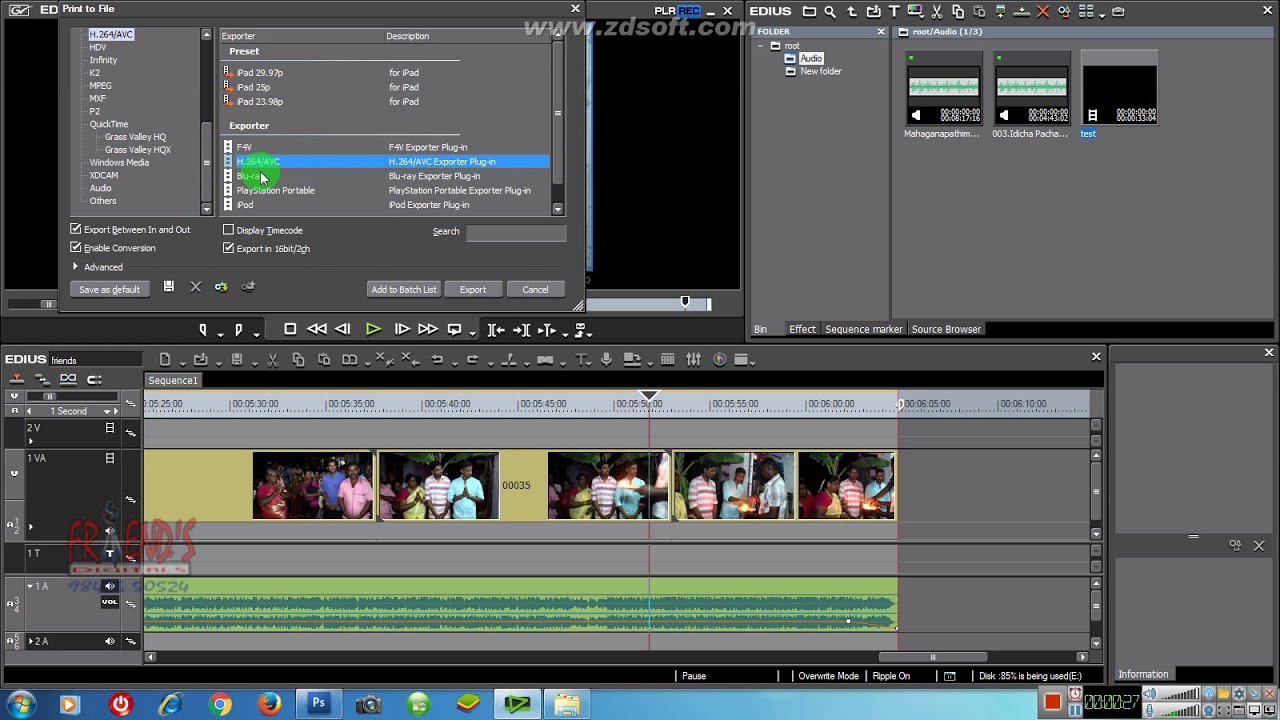Click the timeline scale slider above '1 Second'
Screen dimensions: 1280x720
(x=48, y=397)
